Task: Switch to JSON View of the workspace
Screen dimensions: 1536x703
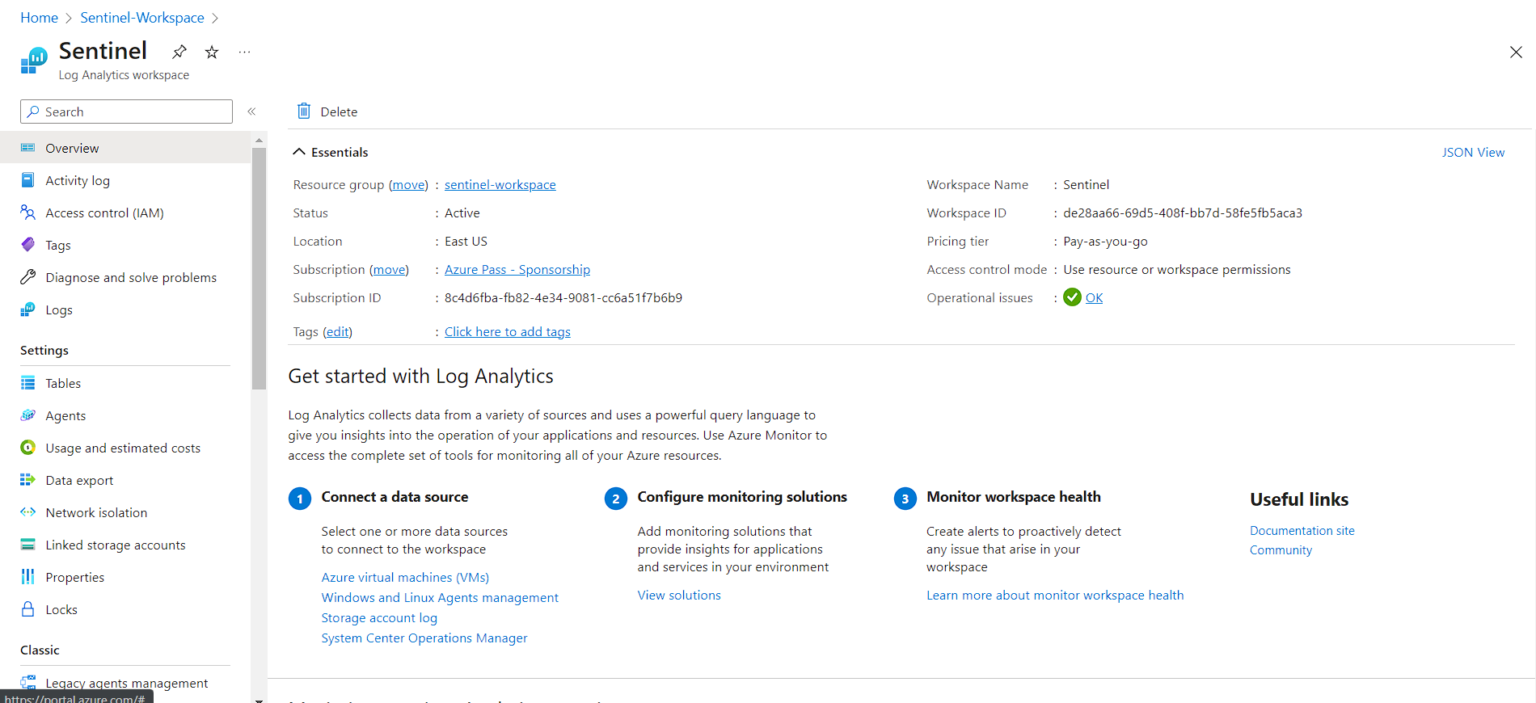Action: [1473, 151]
